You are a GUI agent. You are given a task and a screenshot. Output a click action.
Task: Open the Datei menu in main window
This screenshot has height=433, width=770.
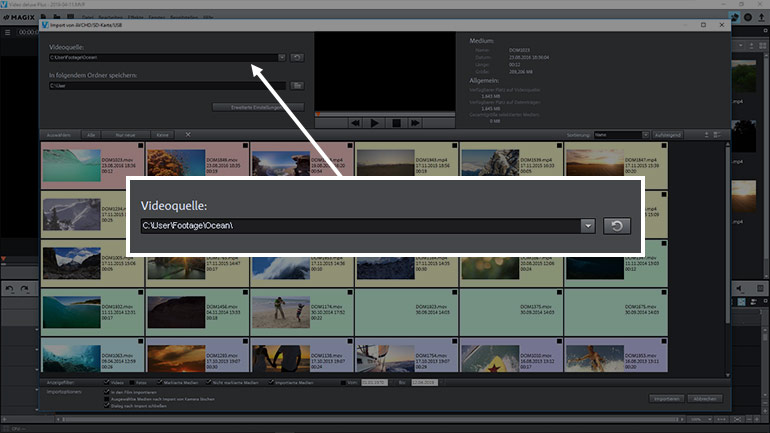click(x=87, y=18)
